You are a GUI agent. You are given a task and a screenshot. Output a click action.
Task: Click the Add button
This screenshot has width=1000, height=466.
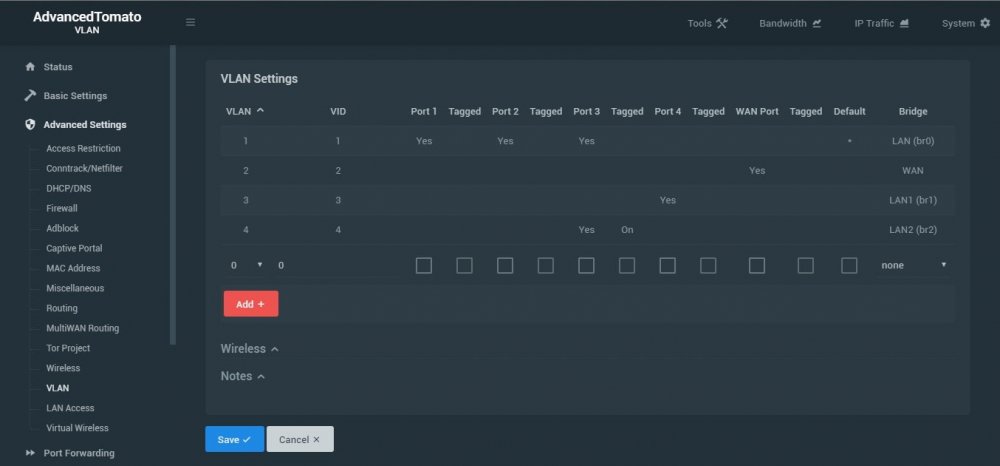(251, 304)
